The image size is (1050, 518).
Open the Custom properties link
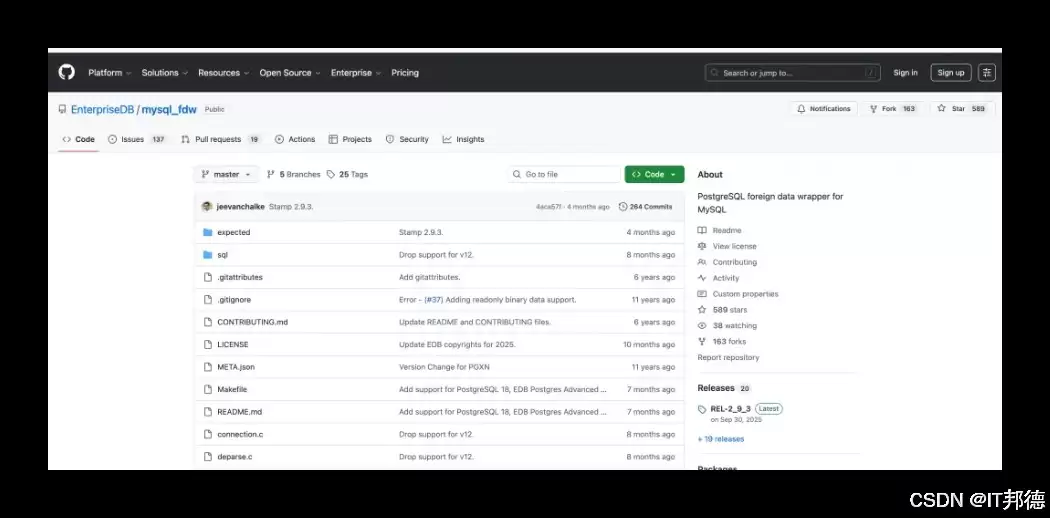pos(738,294)
